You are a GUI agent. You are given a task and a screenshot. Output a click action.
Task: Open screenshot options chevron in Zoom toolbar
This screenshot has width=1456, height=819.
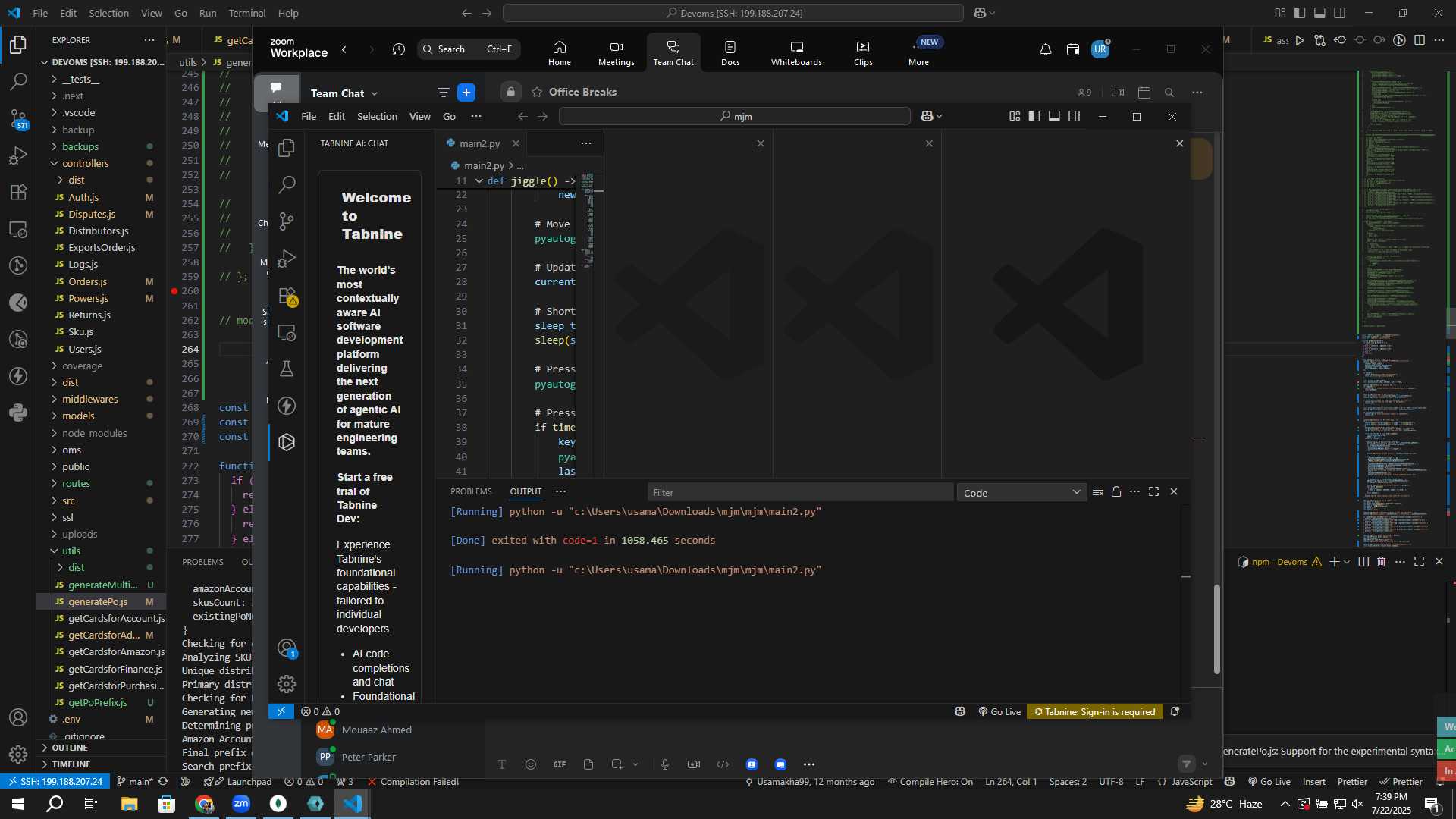click(x=635, y=764)
